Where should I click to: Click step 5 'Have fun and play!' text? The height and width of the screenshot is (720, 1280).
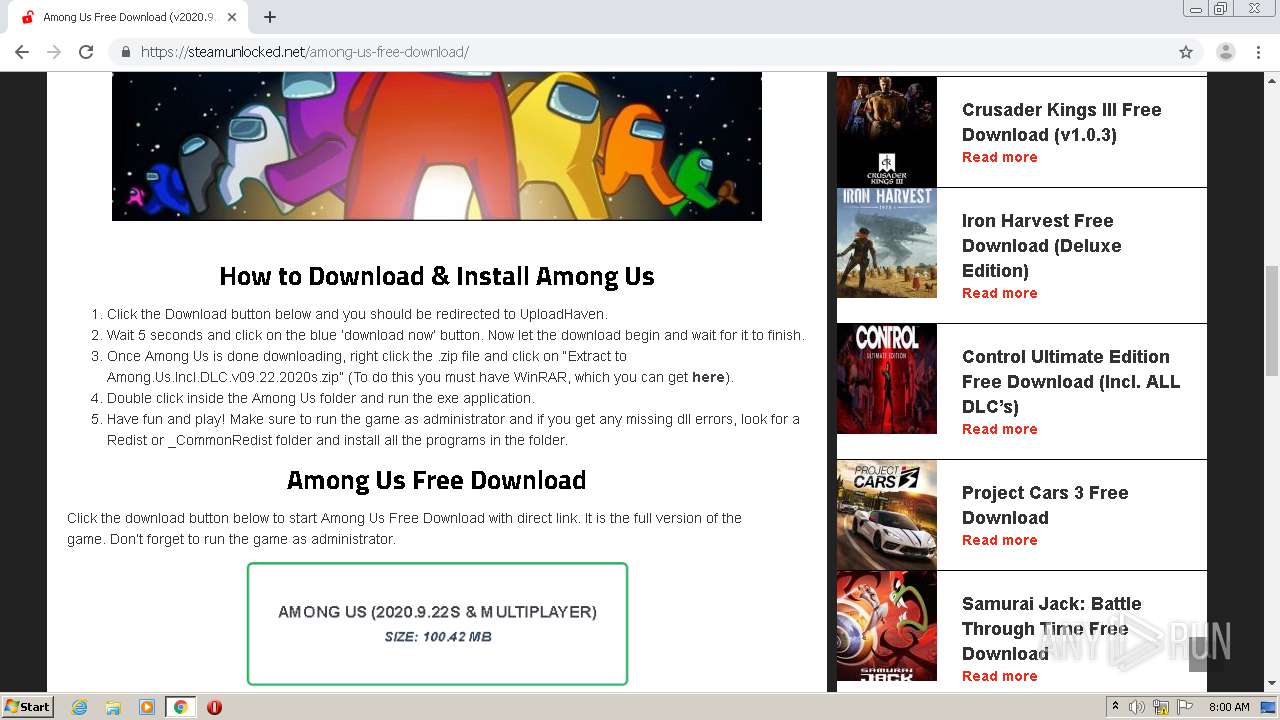(x=453, y=429)
